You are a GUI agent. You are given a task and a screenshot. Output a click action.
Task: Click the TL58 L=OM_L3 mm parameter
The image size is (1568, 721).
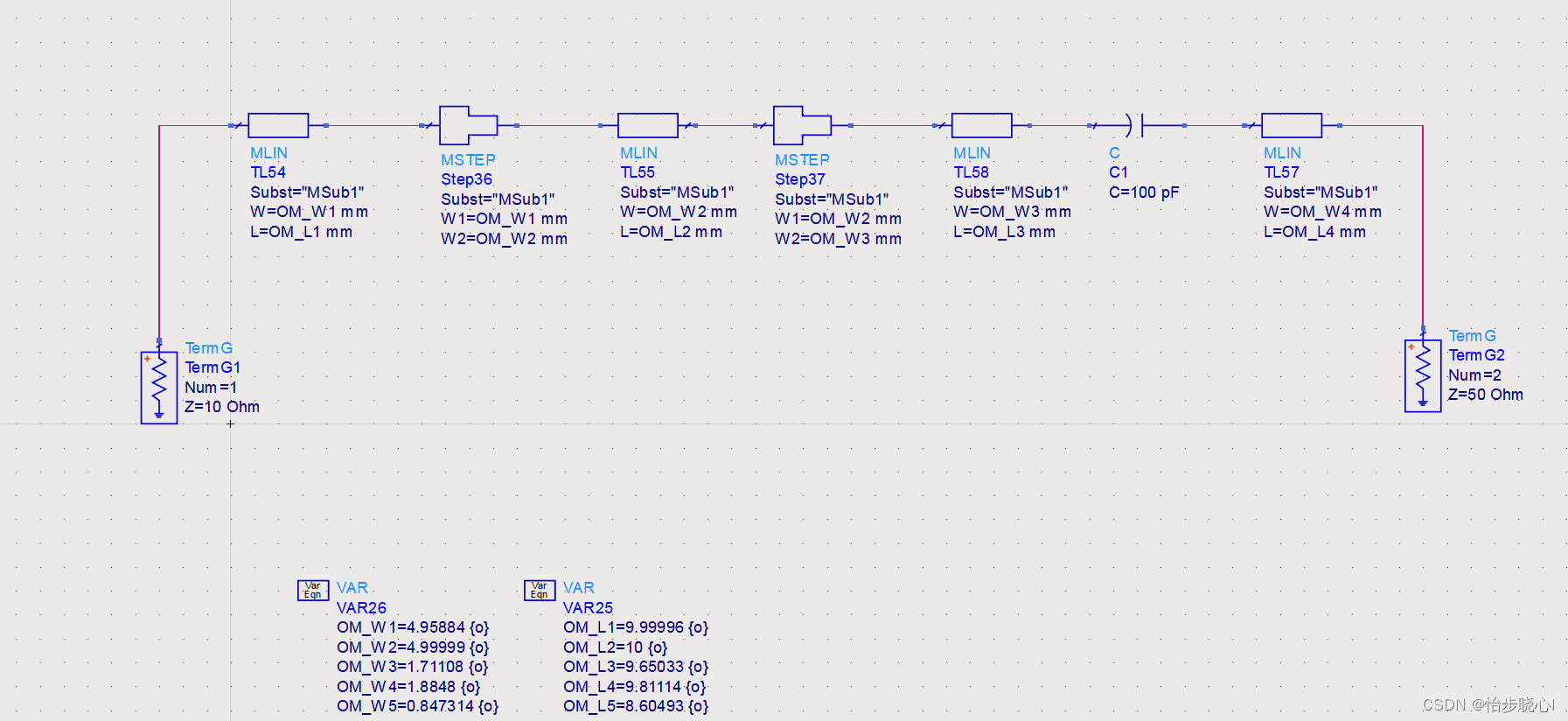pos(1005,232)
